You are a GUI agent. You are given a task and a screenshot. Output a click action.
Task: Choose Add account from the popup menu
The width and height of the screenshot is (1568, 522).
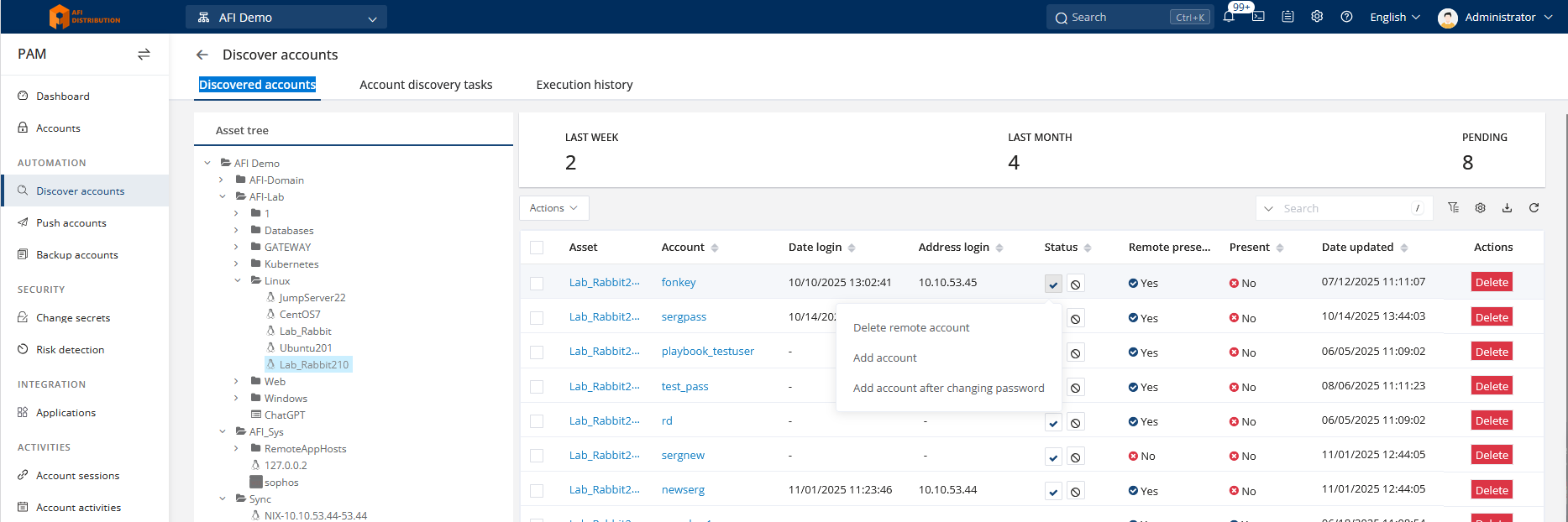[884, 358]
